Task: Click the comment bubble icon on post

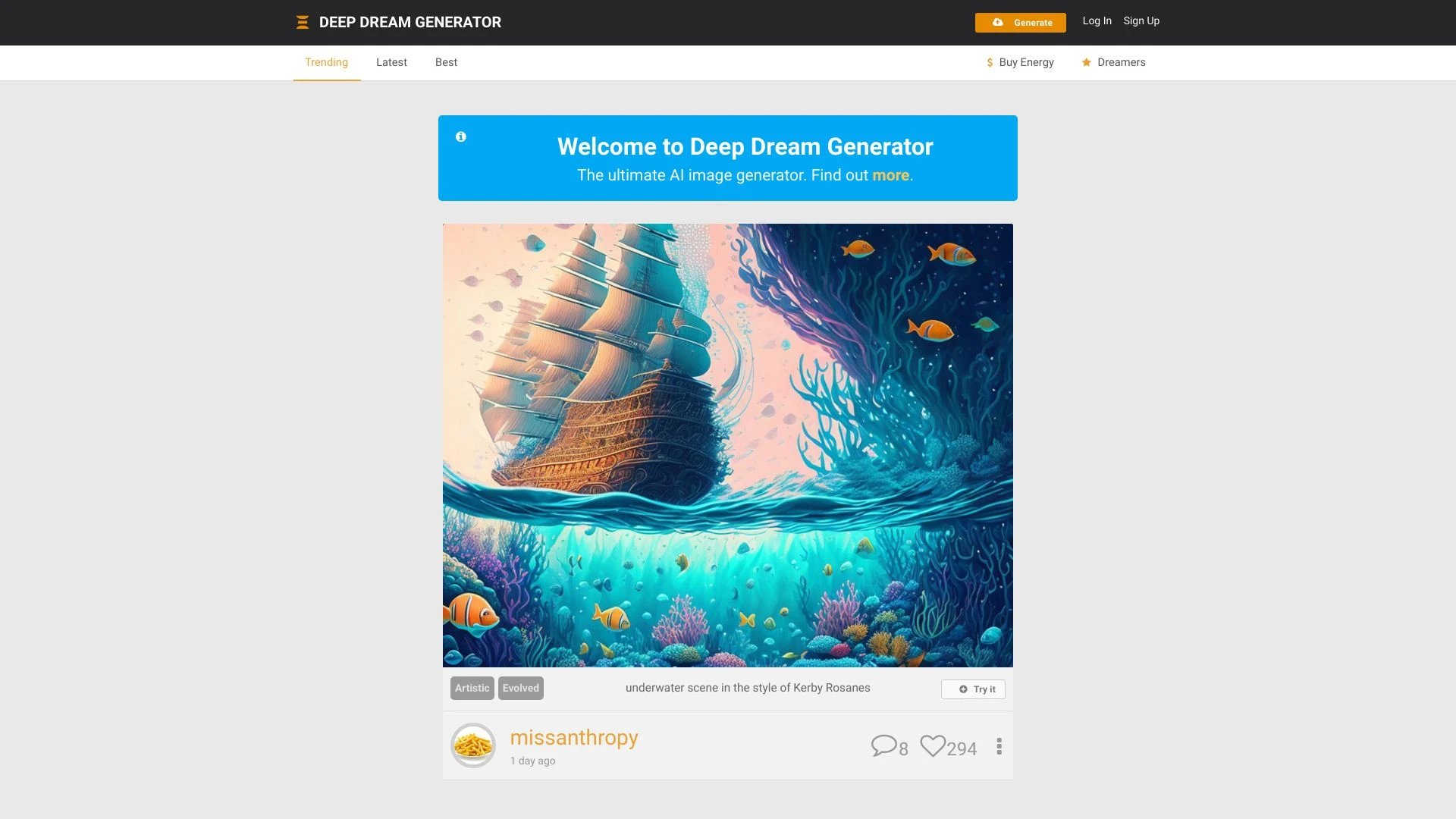Action: 883,745
